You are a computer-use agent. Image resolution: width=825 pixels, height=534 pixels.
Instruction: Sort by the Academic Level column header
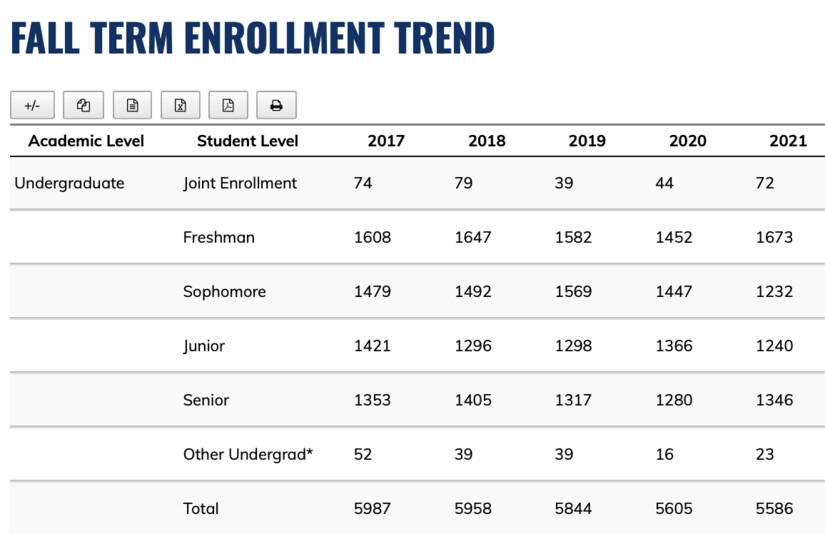(x=86, y=141)
